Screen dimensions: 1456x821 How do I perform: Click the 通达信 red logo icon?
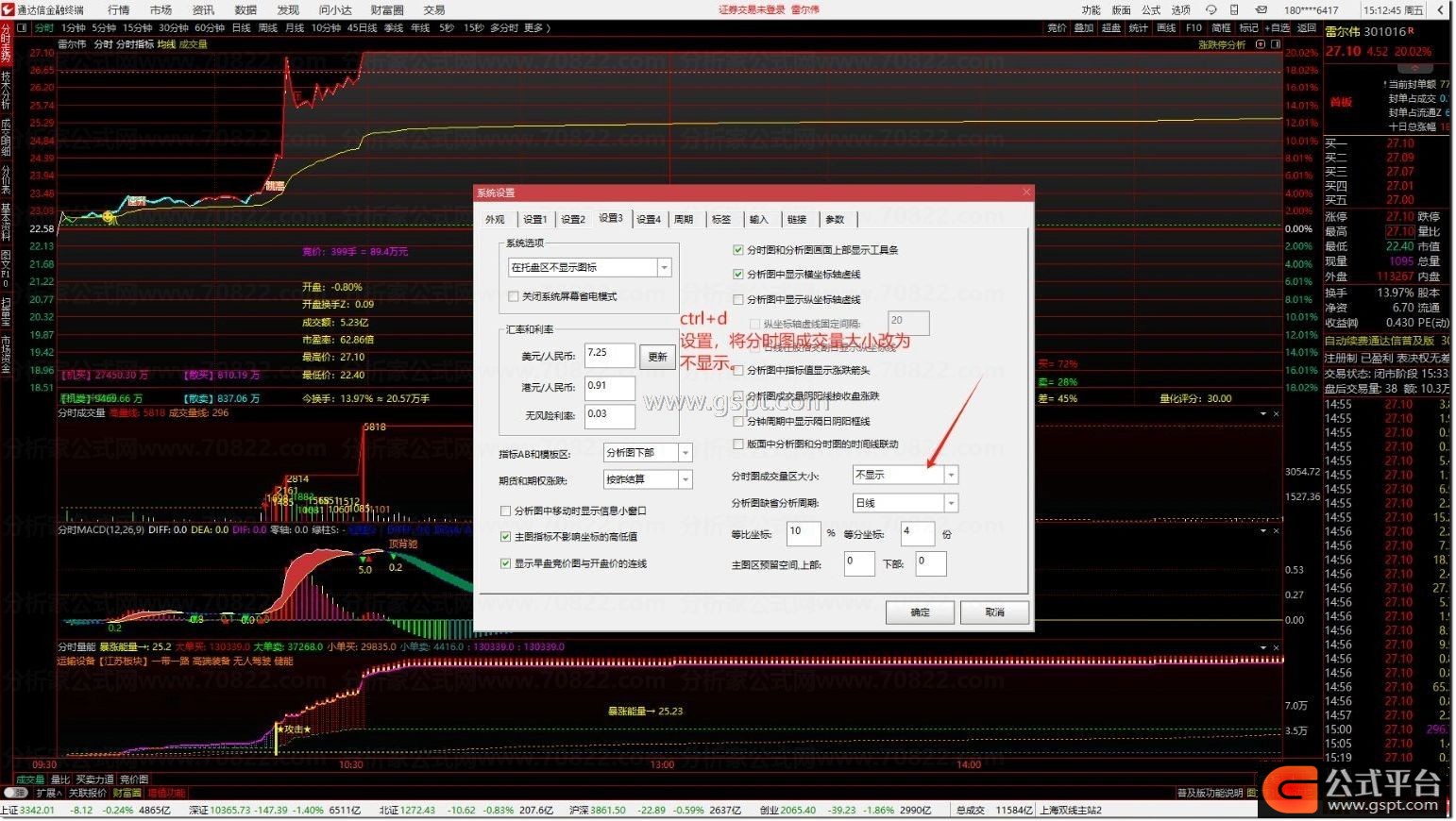8,9
